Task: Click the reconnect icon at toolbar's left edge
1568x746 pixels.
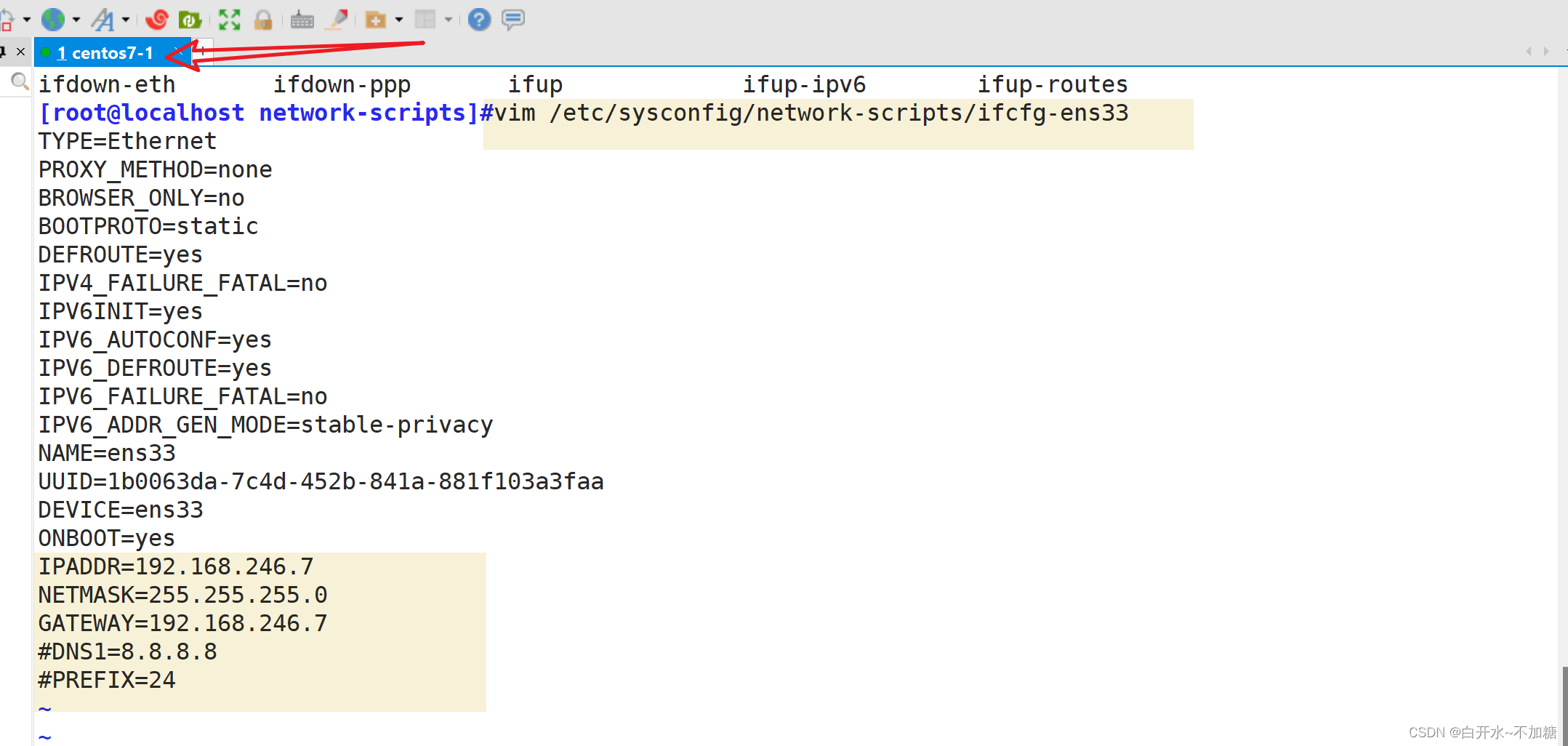Action: coord(6,20)
